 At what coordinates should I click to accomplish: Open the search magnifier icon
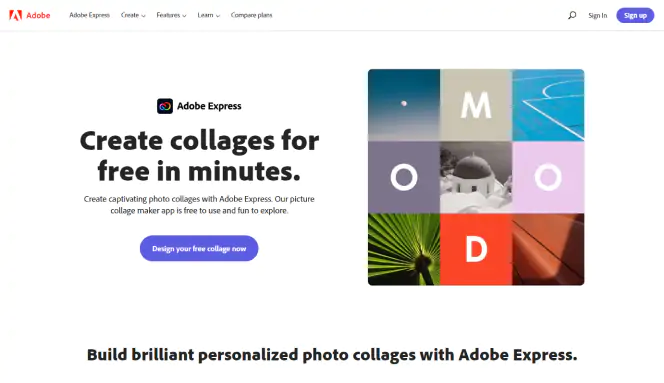[x=572, y=15]
